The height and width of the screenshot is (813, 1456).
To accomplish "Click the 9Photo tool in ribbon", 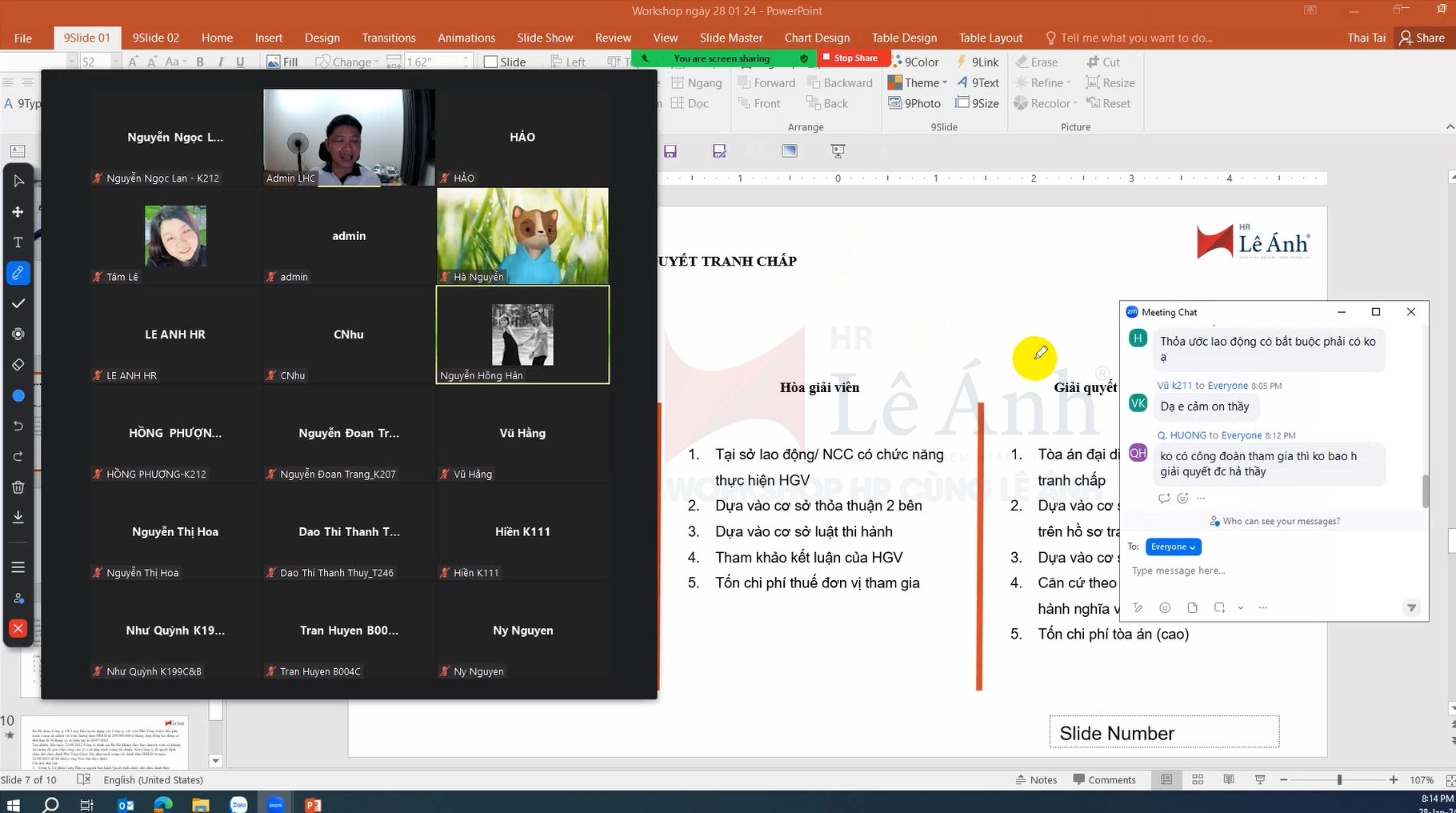I will 914,103.
